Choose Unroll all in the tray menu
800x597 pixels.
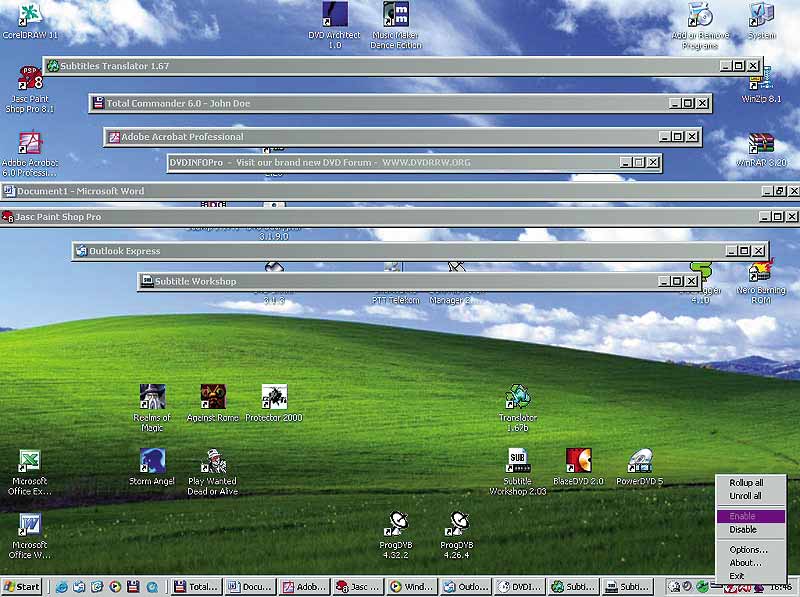tap(745, 496)
